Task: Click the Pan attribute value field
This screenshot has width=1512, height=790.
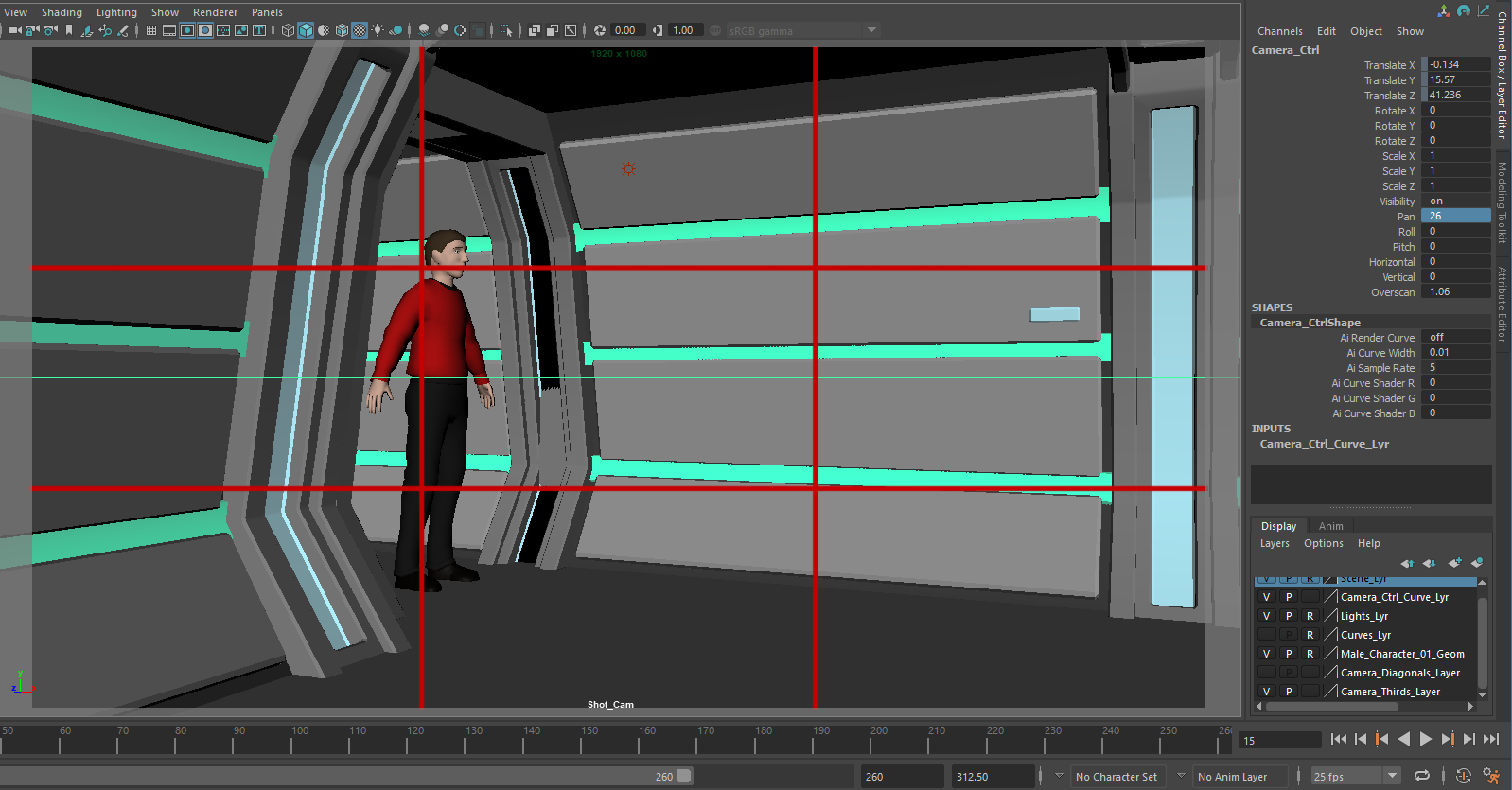Action: pos(1457,216)
